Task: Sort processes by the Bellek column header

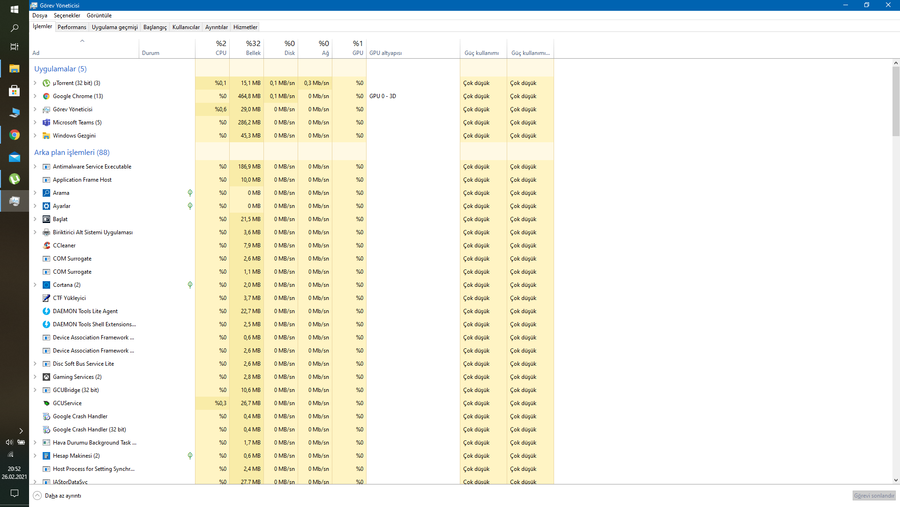Action: (x=252, y=48)
